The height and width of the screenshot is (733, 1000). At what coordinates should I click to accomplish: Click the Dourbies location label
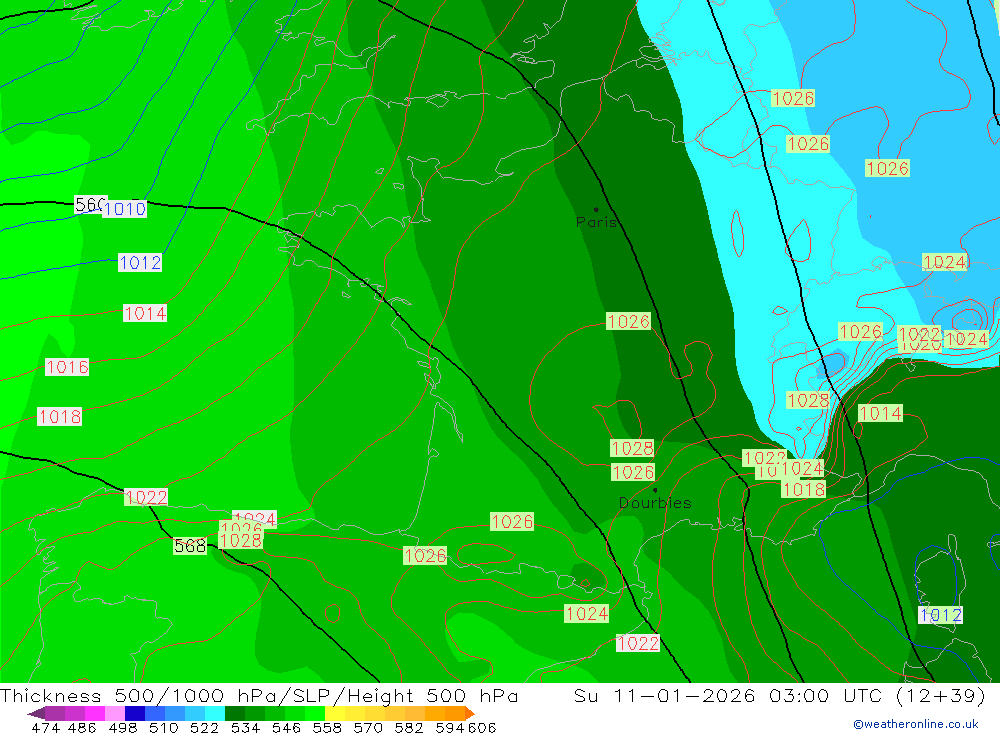pos(655,503)
